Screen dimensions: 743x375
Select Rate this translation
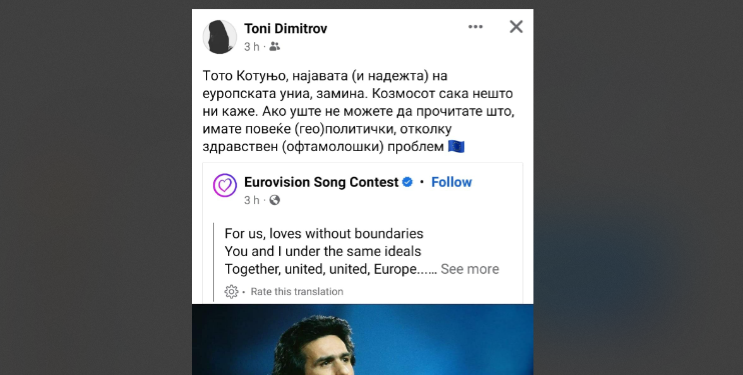pos(297,292)
